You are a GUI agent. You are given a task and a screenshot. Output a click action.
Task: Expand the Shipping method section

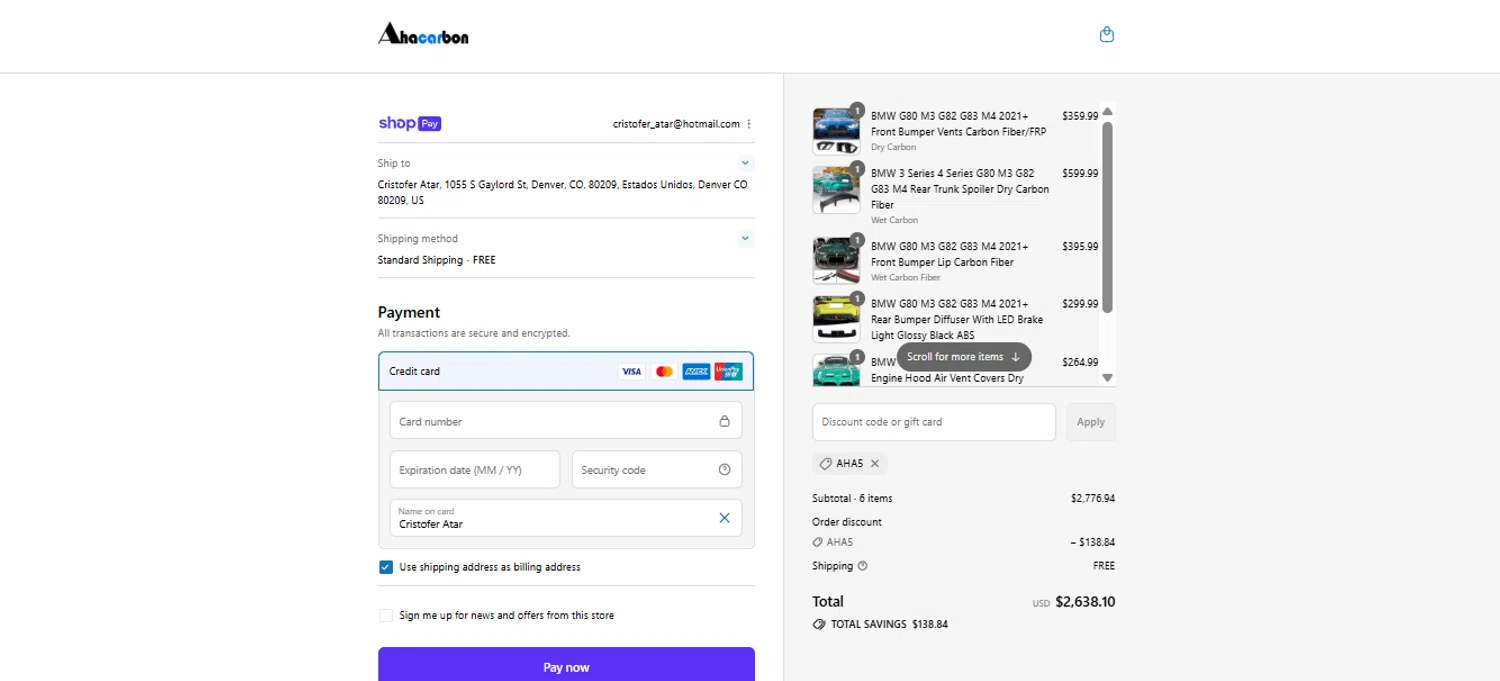[x=745, y=238]
